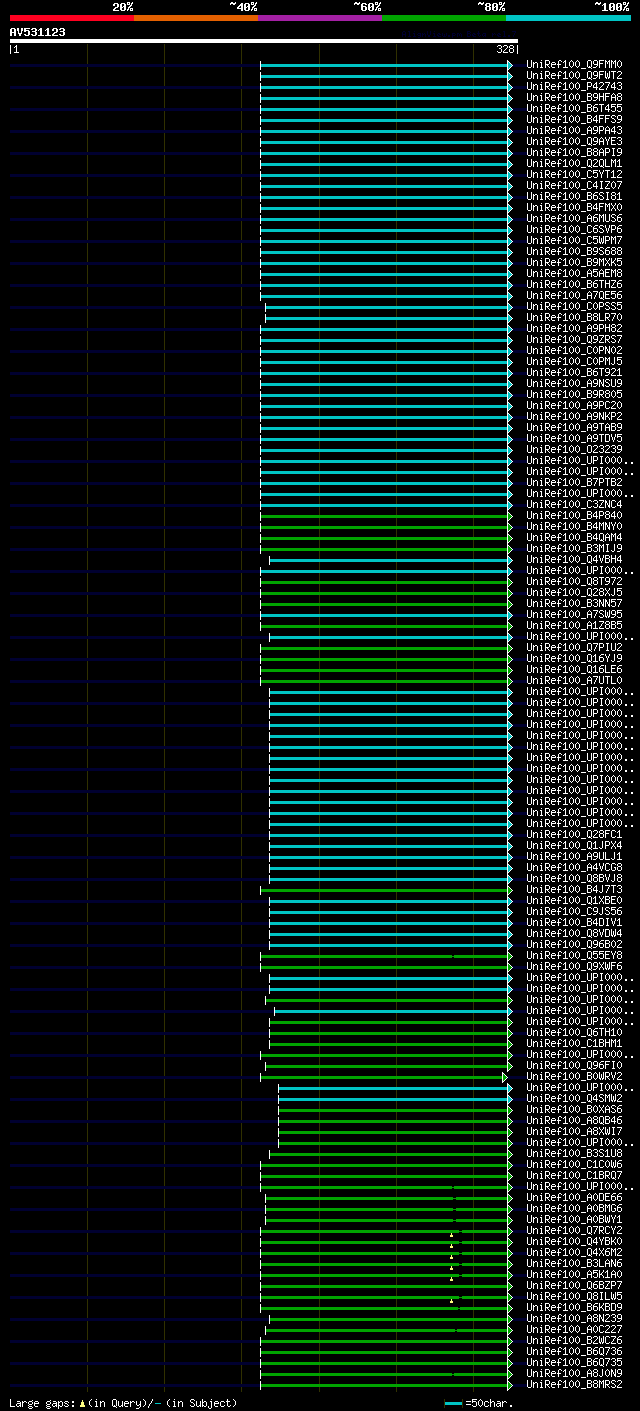Click the green ~80% identity legend segment
Image resolution: width=640 pixels, height=1411 pixels.
(444, 17)
